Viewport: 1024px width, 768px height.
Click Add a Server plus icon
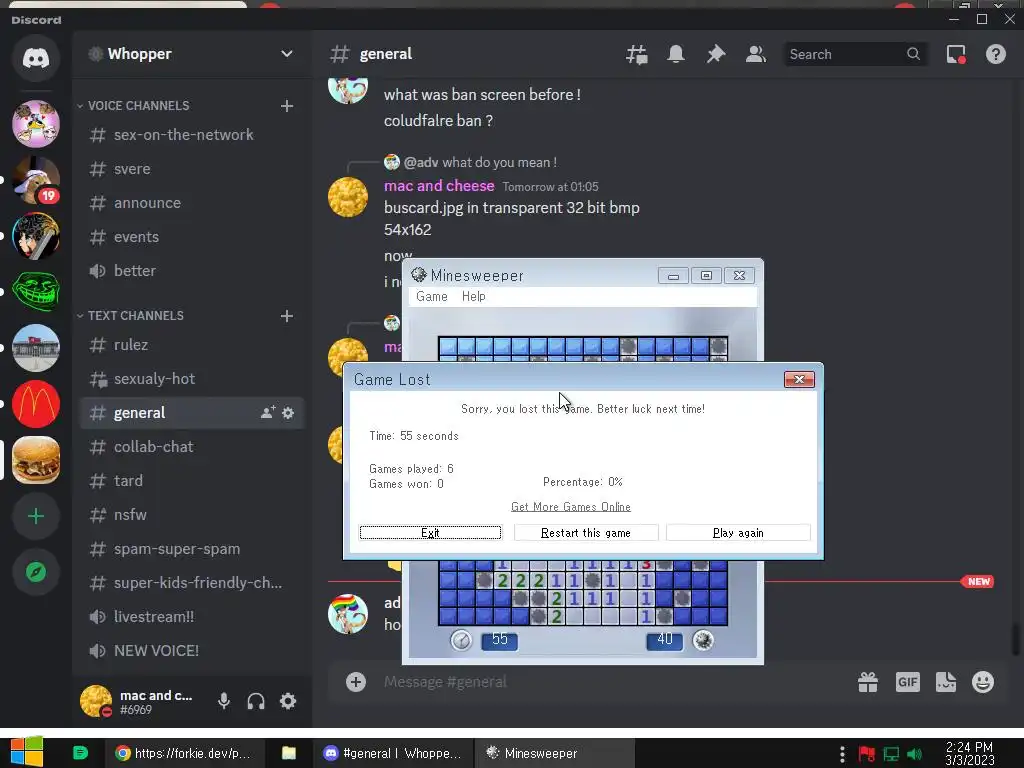tap(36, 516)
